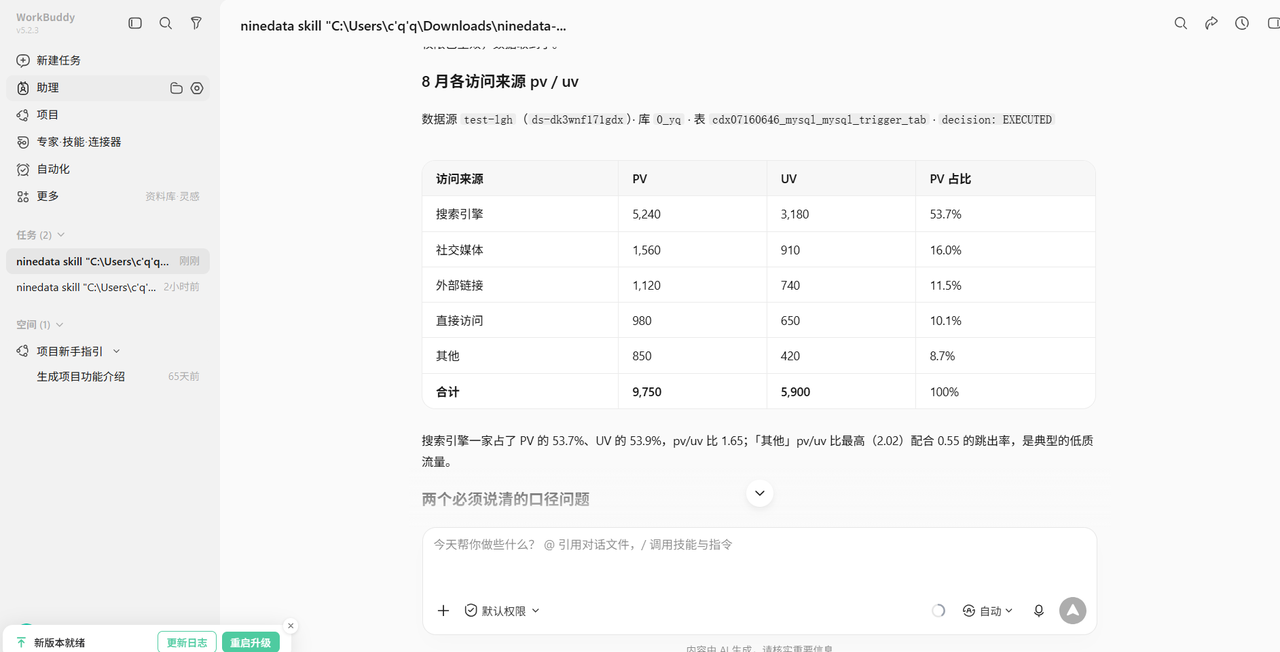
Task: Click the share icon at top right
Action: (x=1211, y=23)
